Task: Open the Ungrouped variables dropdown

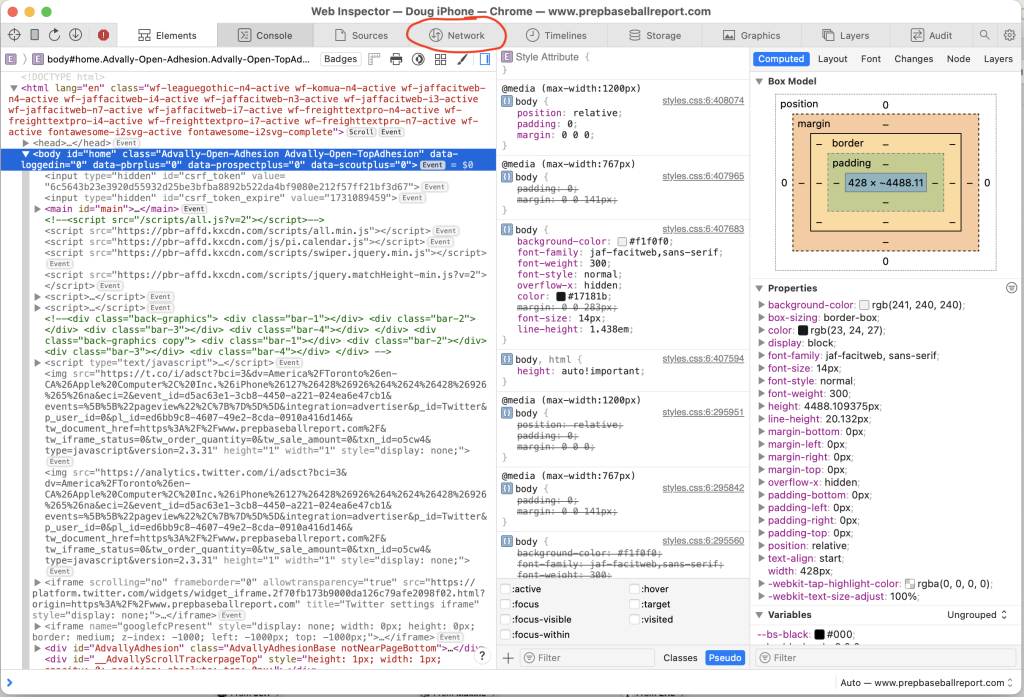Action: 977,615
